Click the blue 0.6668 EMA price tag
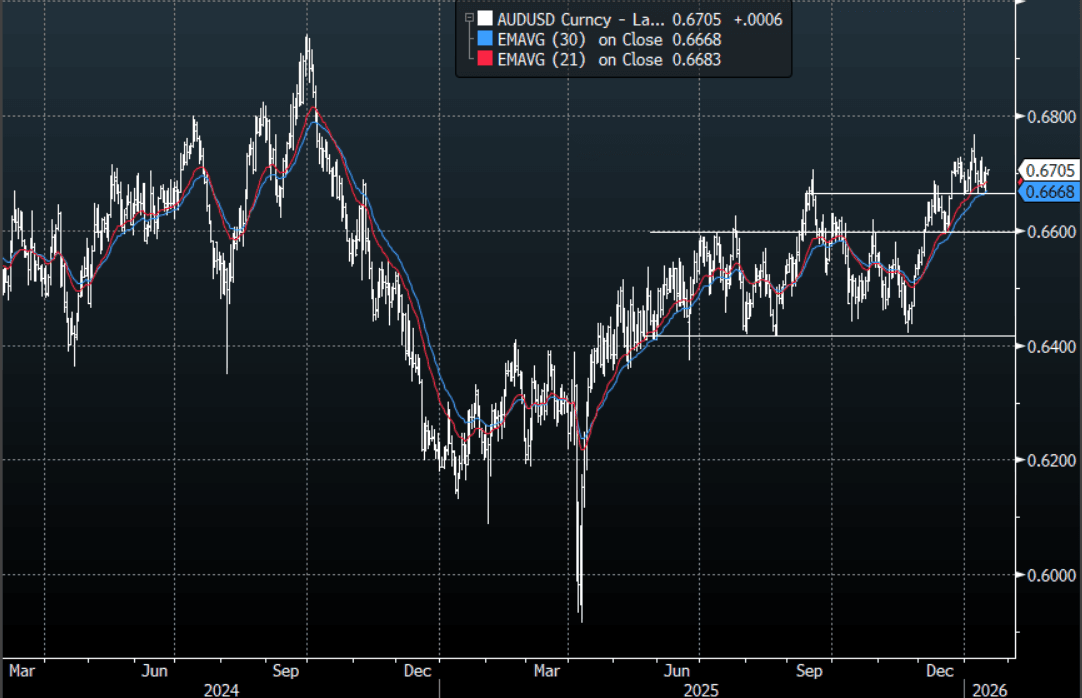Screen dimensions: 1082x698 pyautogui.click(x=1050, y=192)
